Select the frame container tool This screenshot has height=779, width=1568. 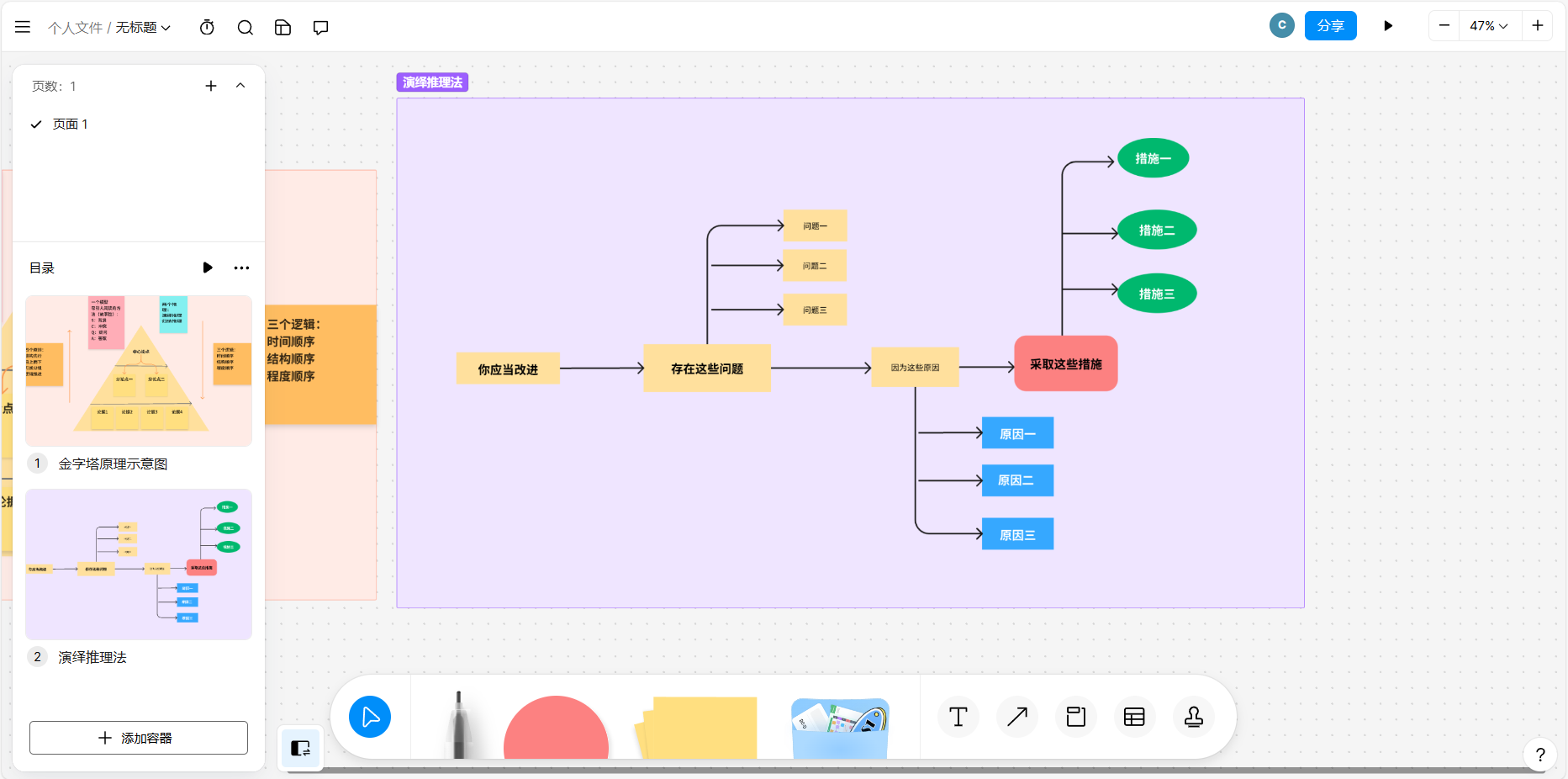tap(1075, 717)
